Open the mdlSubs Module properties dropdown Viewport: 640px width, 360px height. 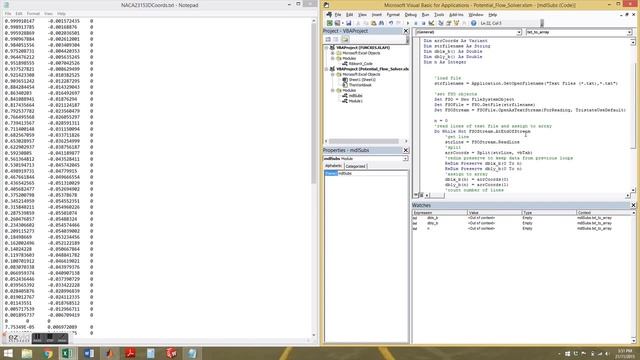pyautogui.click(x=405, y=158)
